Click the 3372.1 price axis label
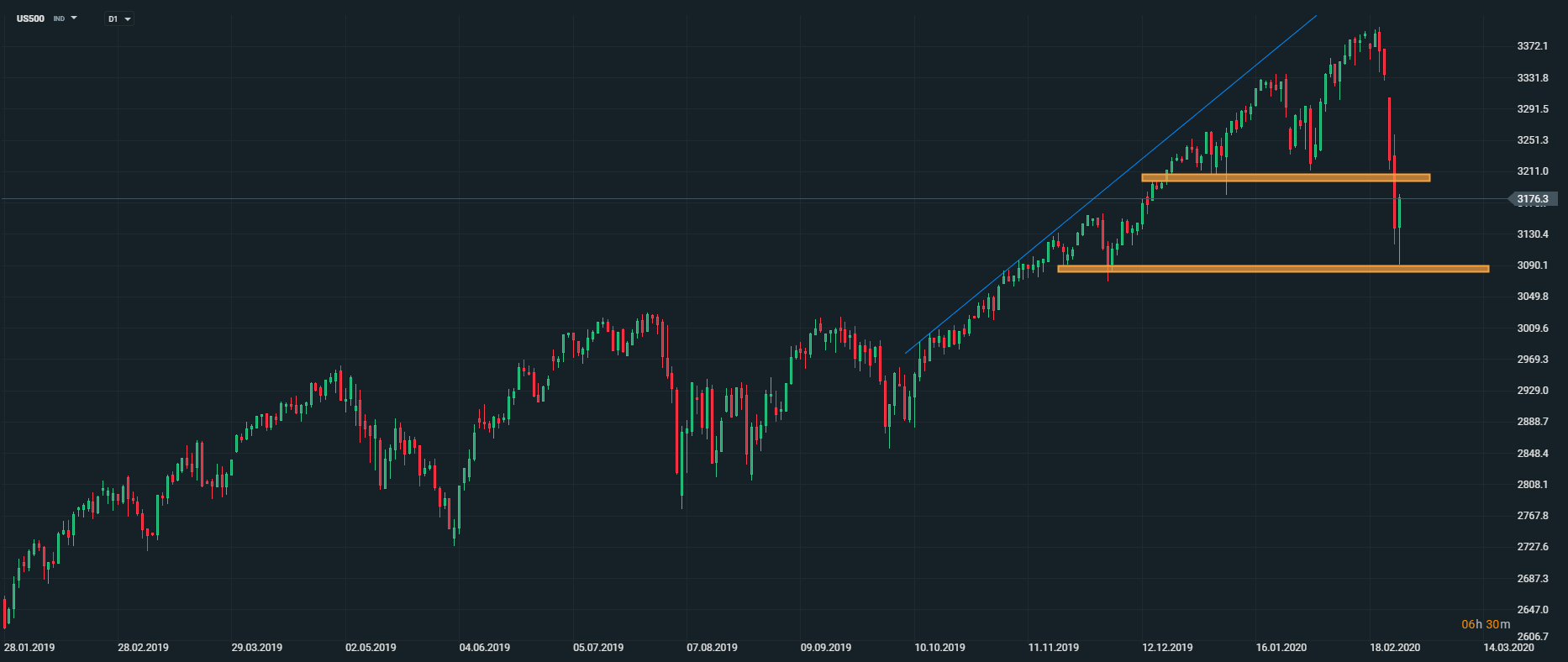 point(1532,46)
